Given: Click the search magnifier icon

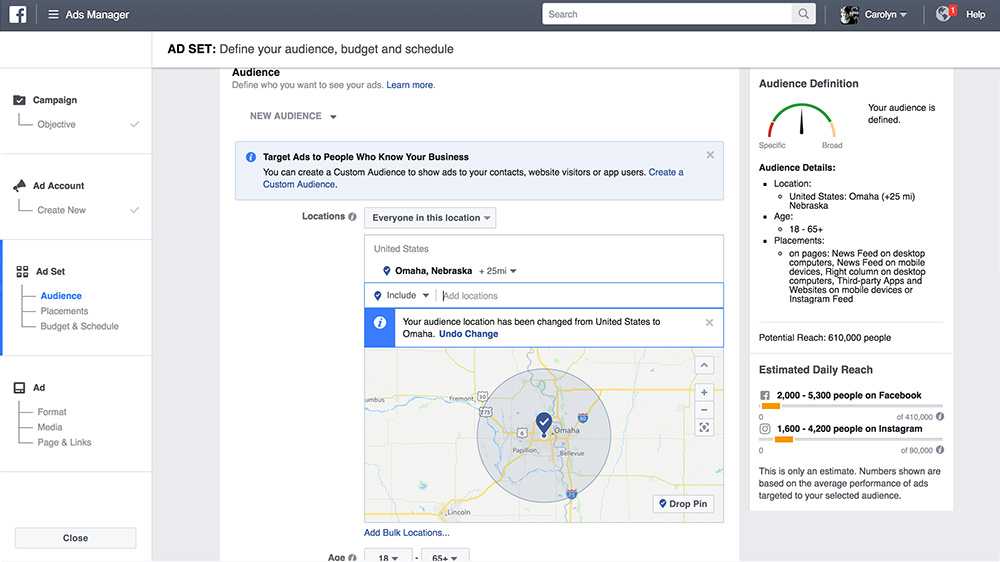Looking at the screenshot, I should pyautogui.click(x=804, y=14).
